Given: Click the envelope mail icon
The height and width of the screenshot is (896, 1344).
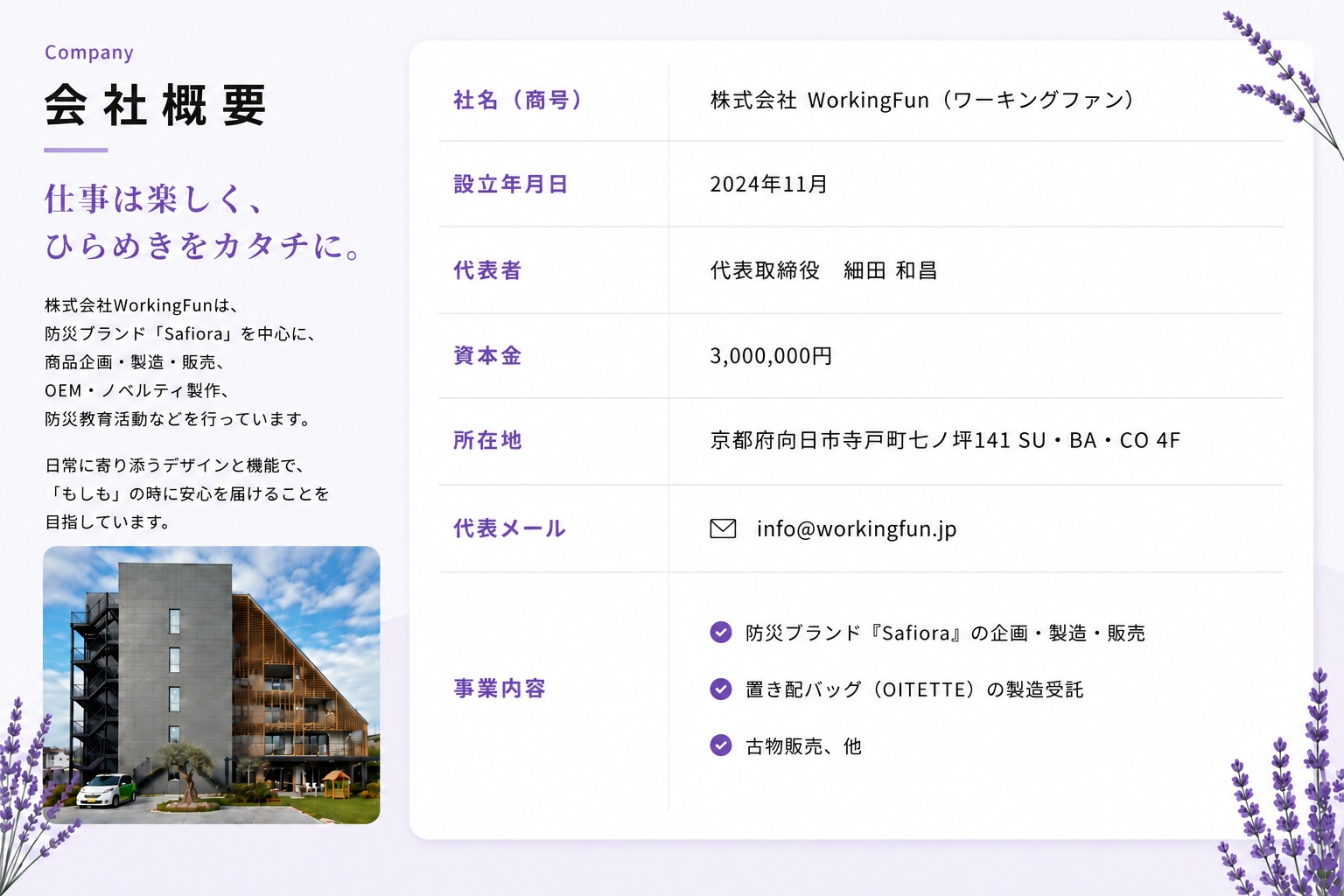Looking at the screenshot, I should click(723, 528).
